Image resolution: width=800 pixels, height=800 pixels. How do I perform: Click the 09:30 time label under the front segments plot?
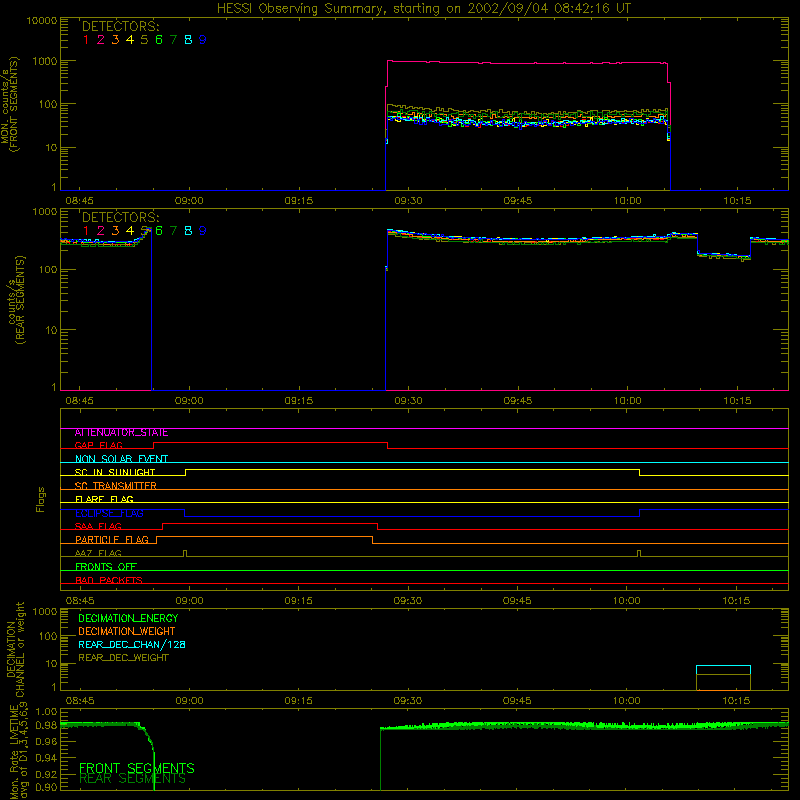pos(408,201)
